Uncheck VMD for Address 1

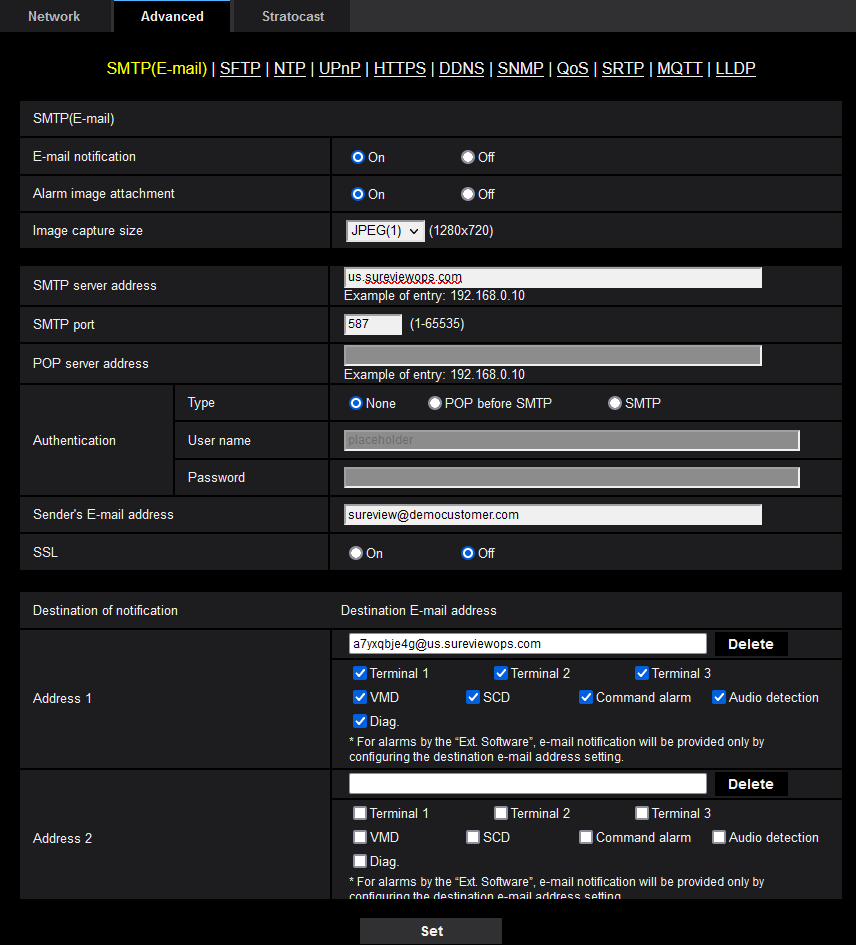point(360,697)
